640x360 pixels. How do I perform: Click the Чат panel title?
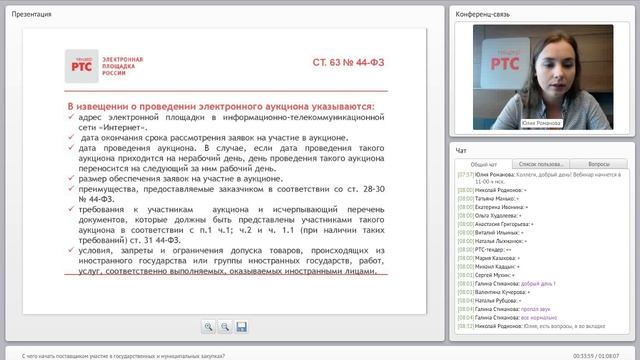461,151
